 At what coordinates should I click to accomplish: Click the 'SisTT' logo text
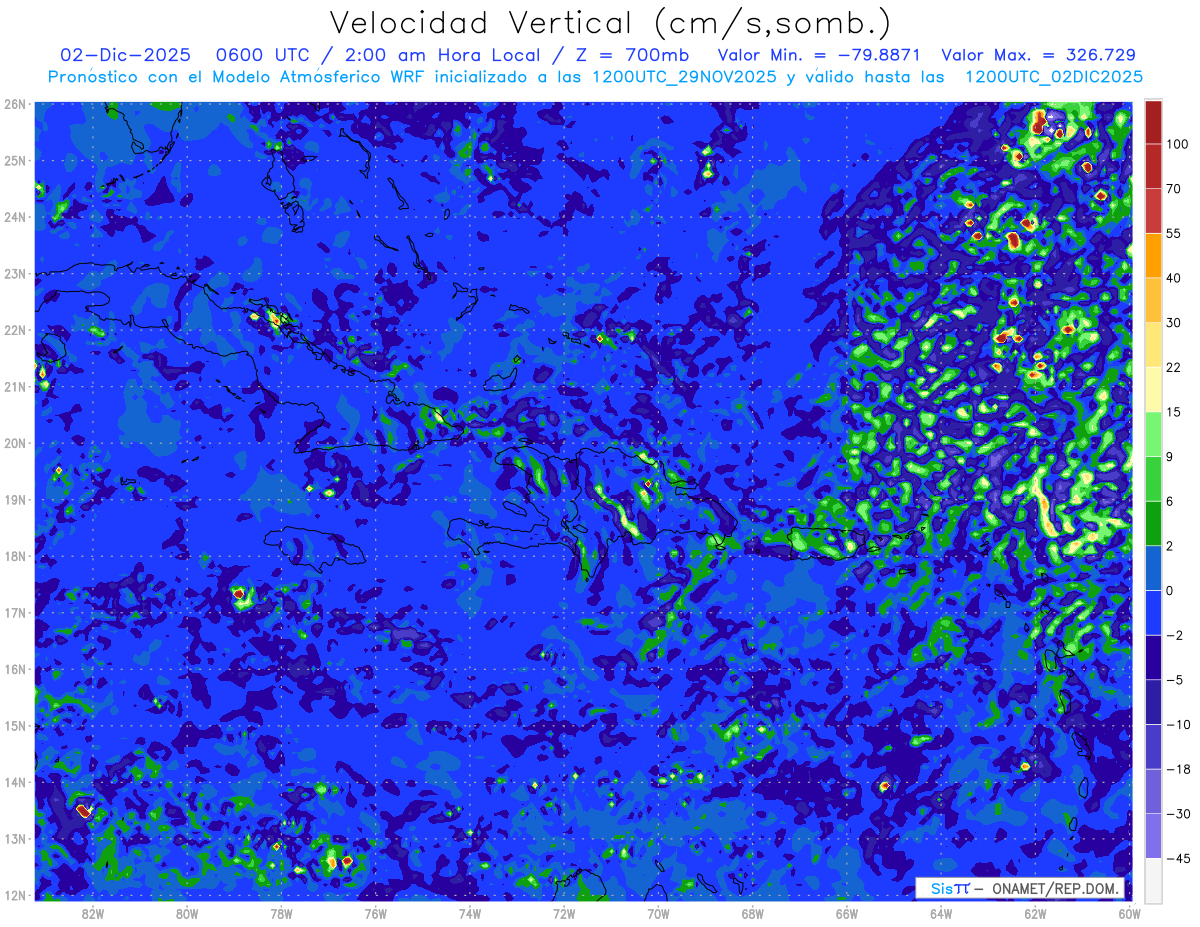(950, 889)
